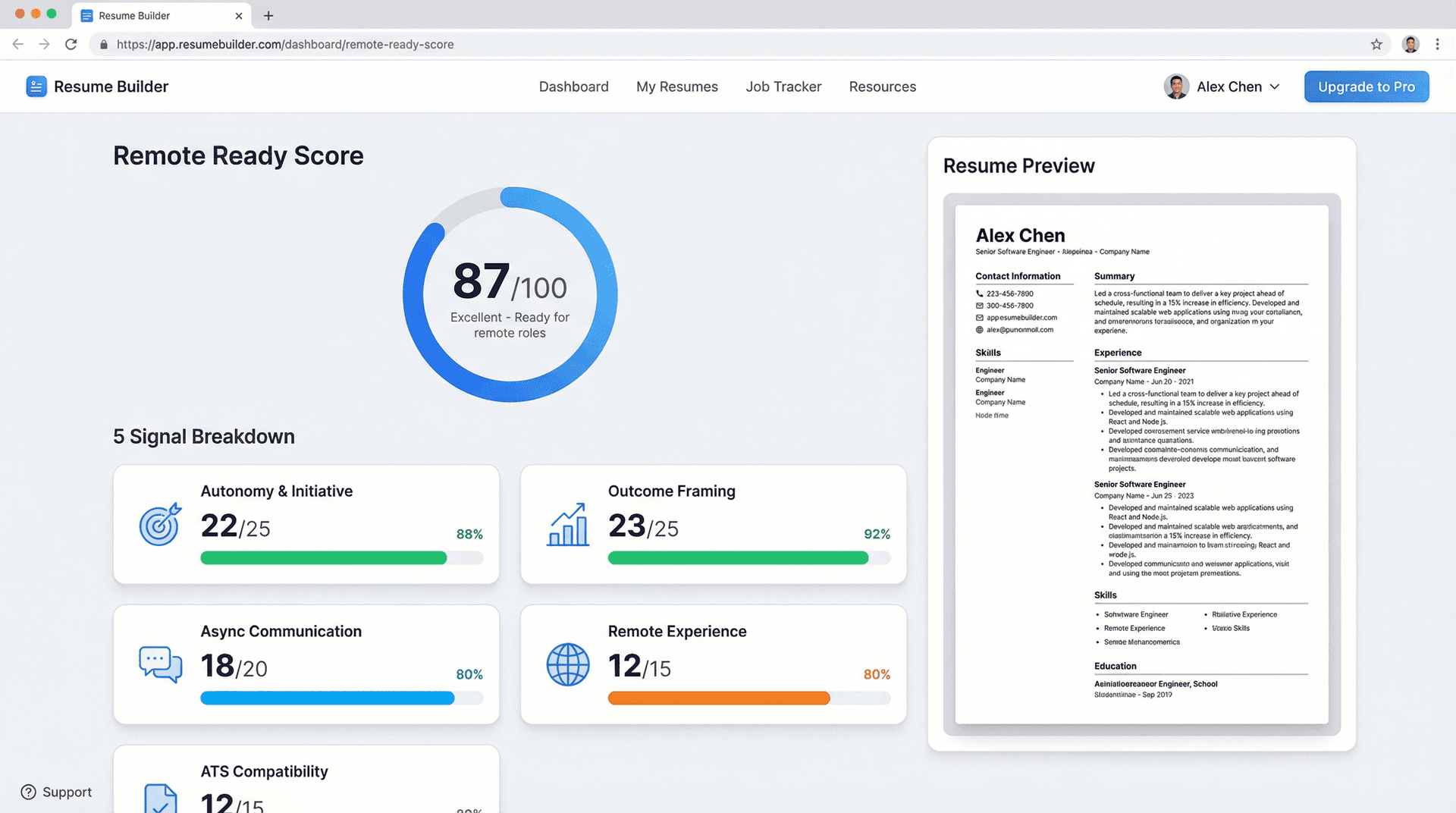This screenshot has height=813, width=1456.
Task: Select the globe icon on Remote Experience card
Action: [567, 664]
